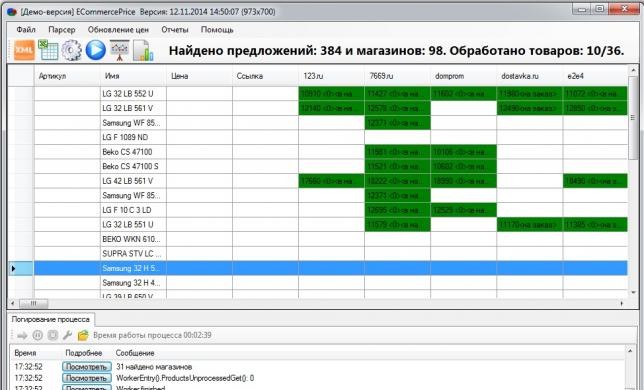Click Посмотреть for '31 найдено магазинов'

coord(87,367)
